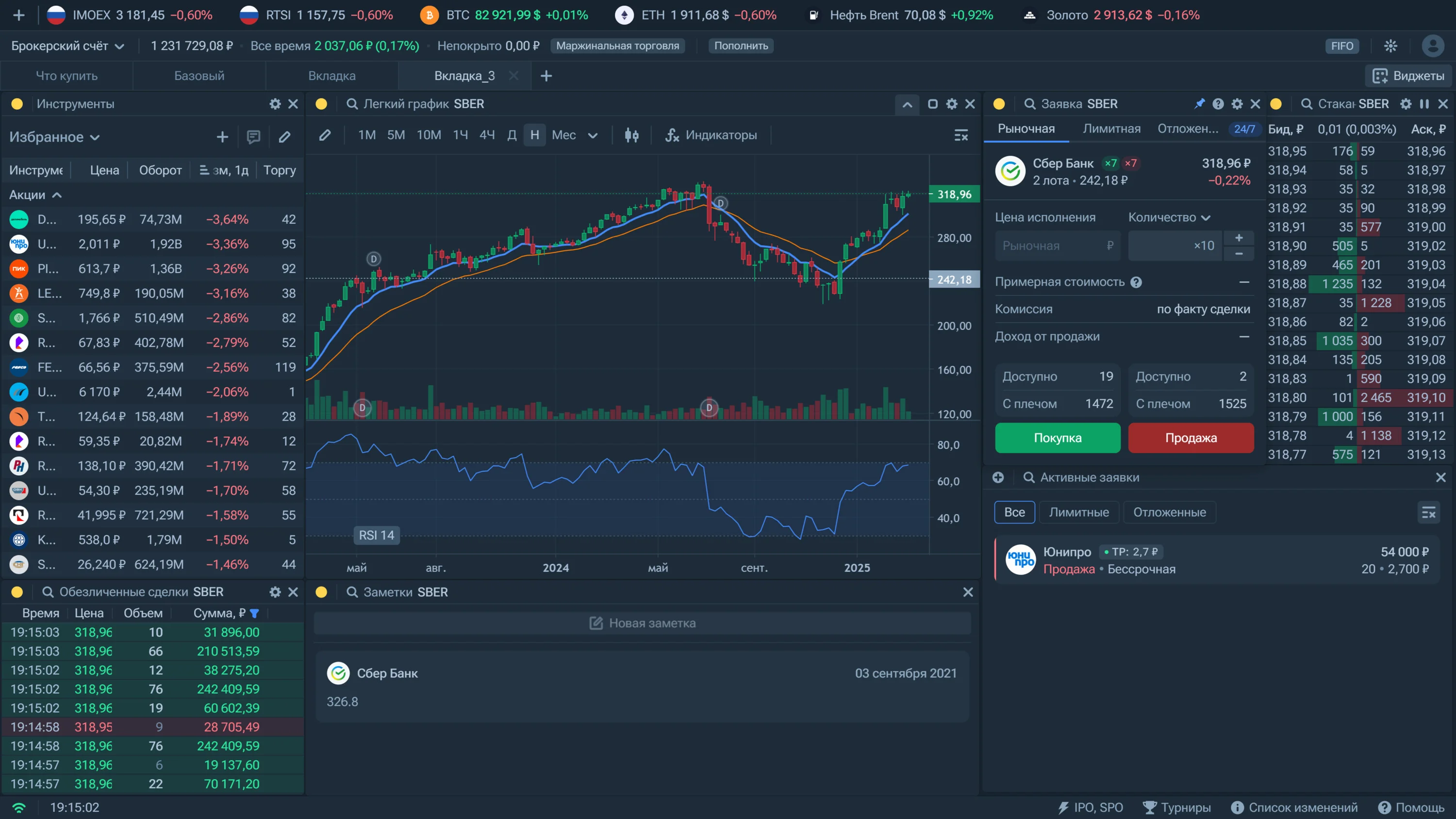Open the drawing pencil tool on chart
This screenshot has width=1456, height=819.
324,135
